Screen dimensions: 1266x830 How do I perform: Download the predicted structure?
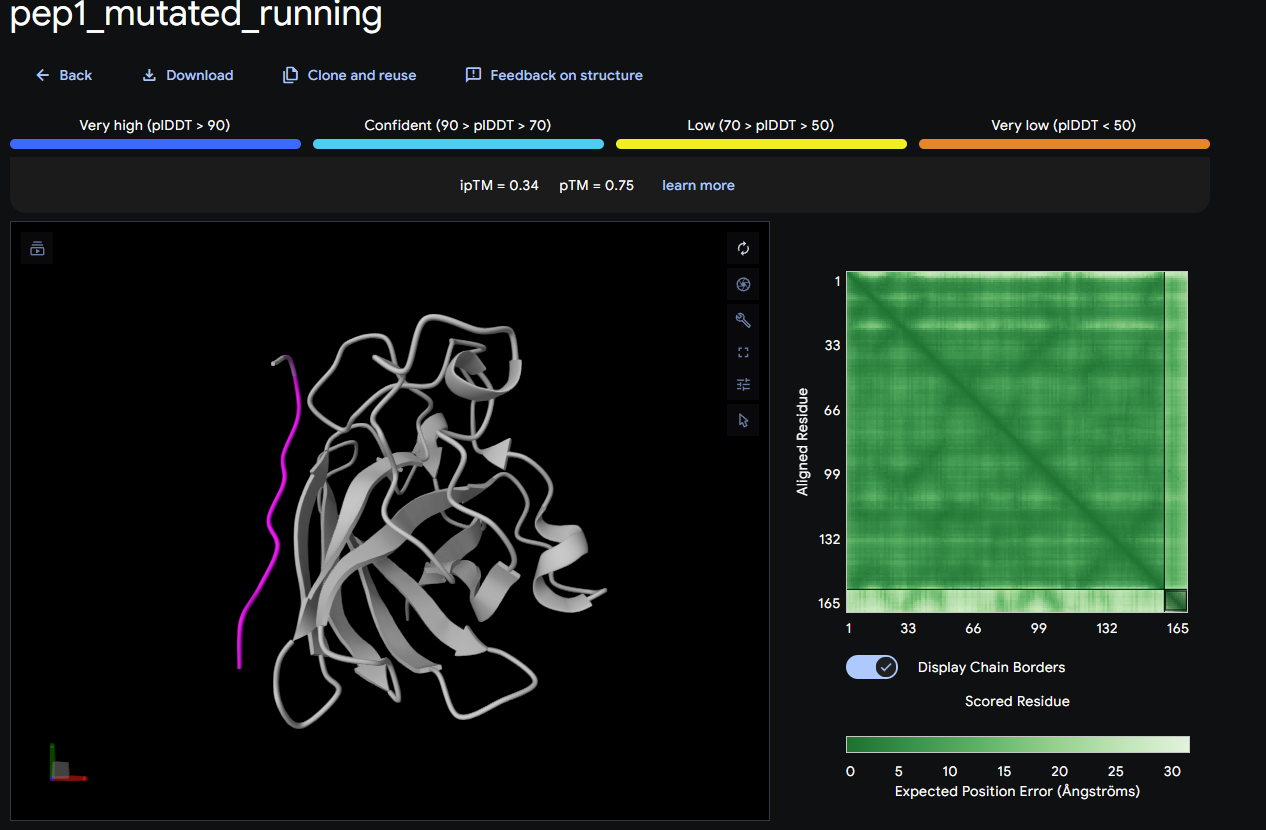[x=187, y=75]
